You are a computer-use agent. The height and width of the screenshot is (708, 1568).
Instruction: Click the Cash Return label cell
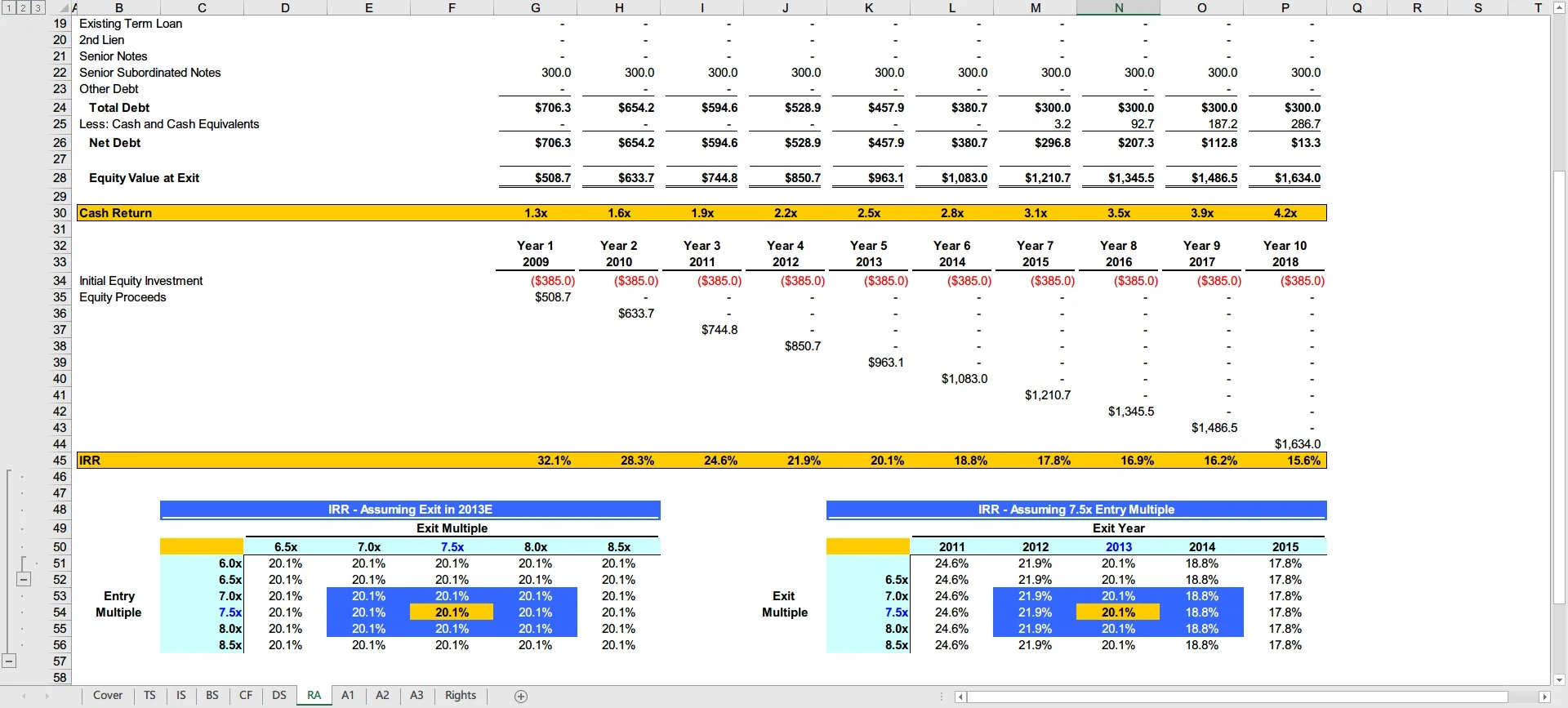(115, 213)
